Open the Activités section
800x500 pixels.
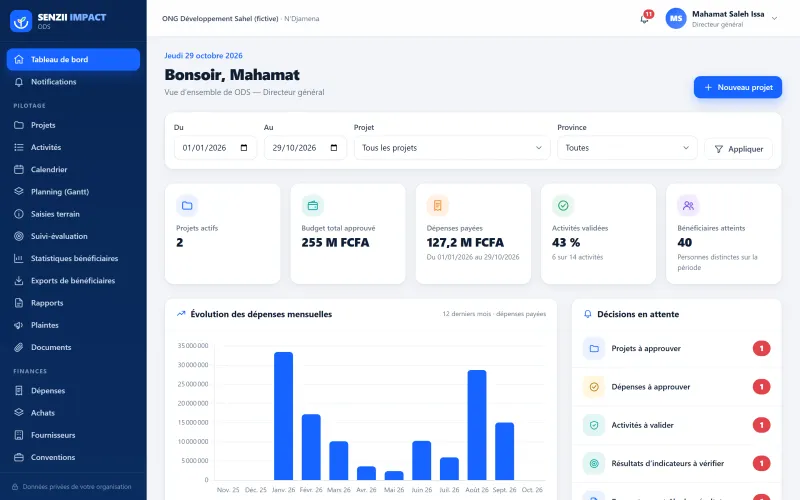[73, 147]
